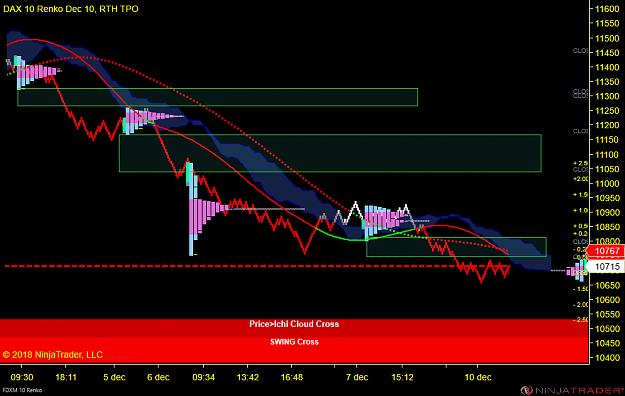The height and width of the screenshot is (396, 625).
Task: Click the "10 dec" date label
Action: (478, 377)
